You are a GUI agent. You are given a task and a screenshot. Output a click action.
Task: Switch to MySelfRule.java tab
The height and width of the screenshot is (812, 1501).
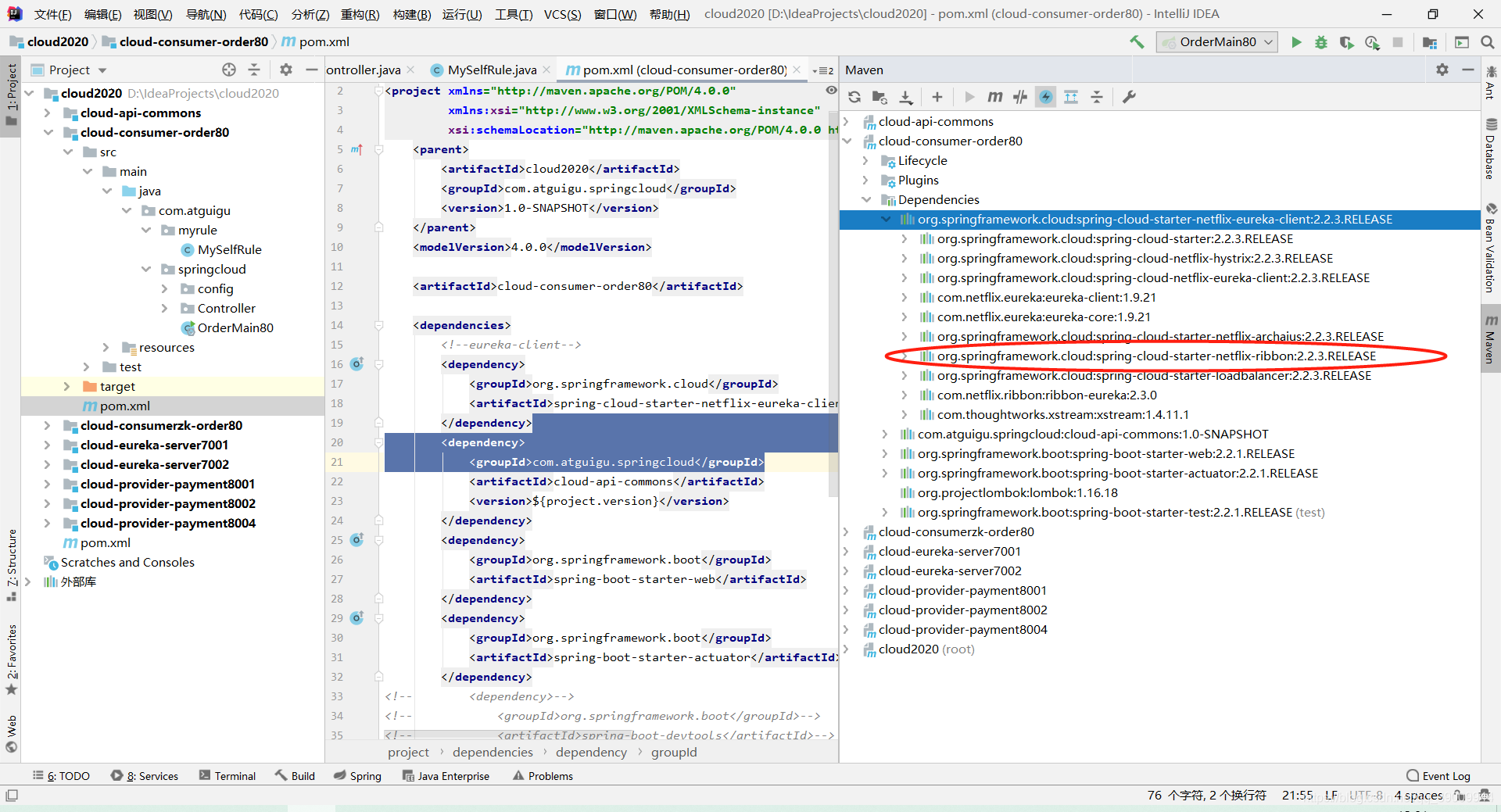coord(492,70)
